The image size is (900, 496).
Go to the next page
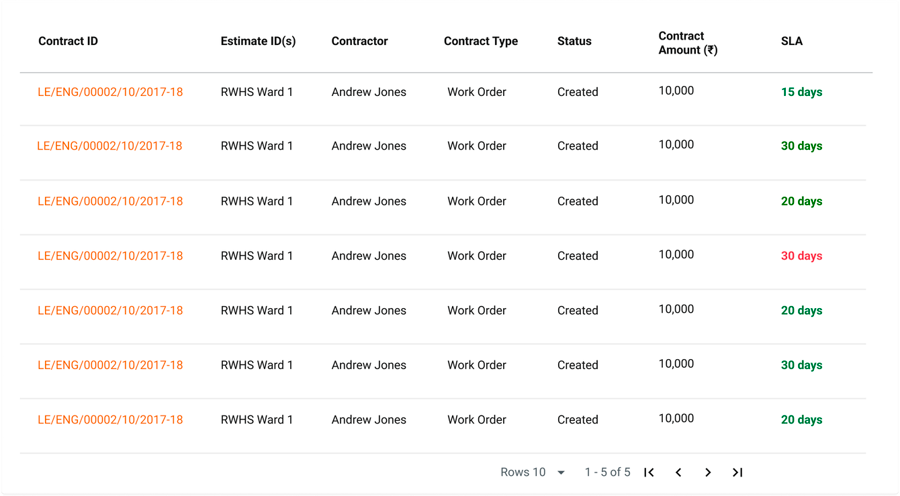tap(708, 472)
